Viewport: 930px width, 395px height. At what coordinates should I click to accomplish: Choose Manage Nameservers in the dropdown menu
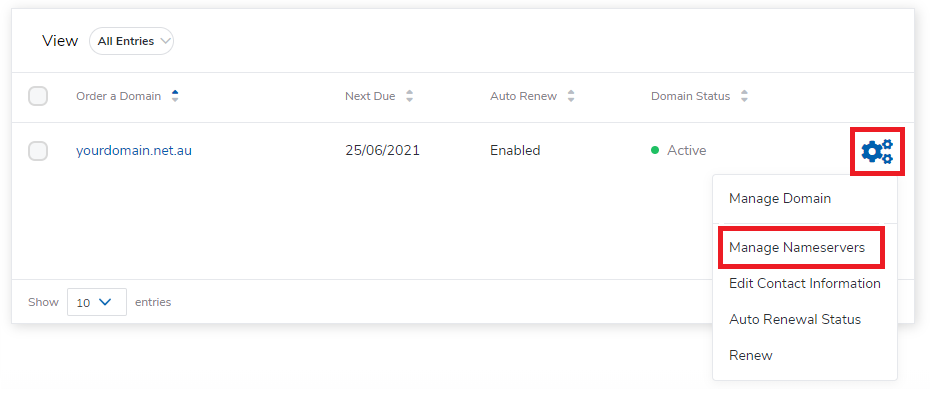(x=797, y=247)
